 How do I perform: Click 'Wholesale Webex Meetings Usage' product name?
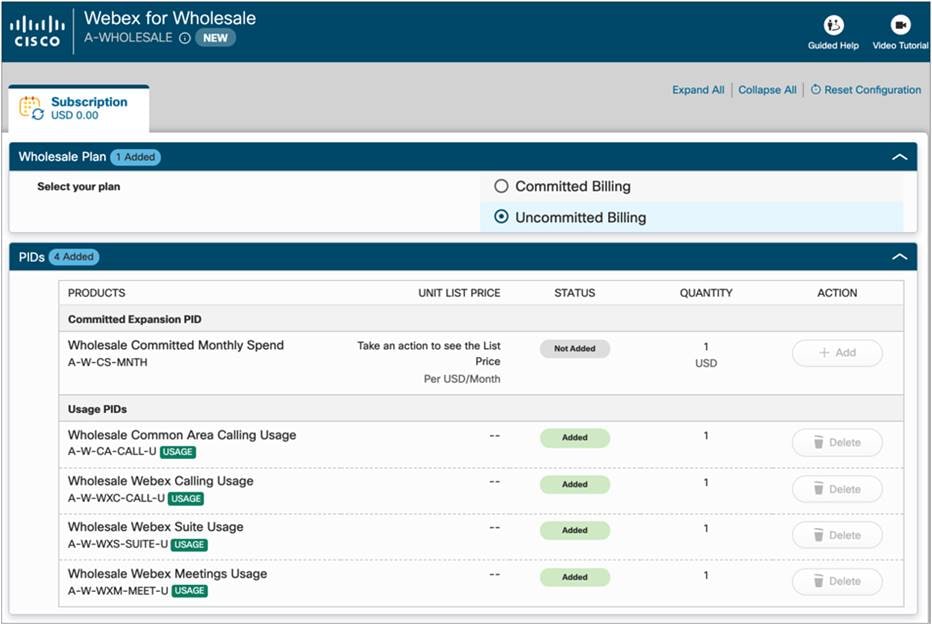click(168, 574)
